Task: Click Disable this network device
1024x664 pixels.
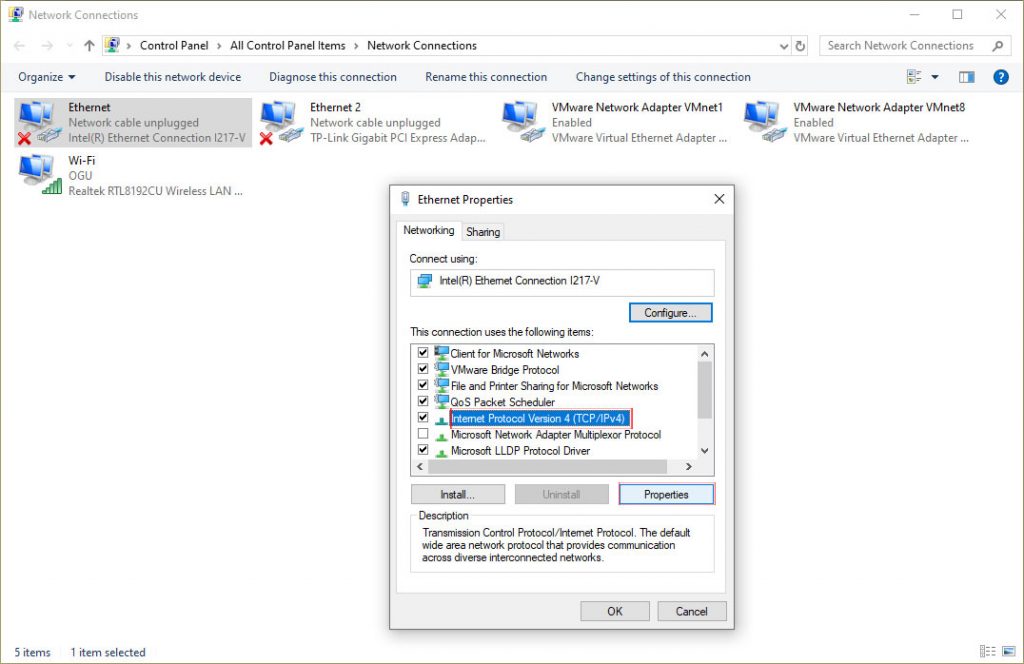Action: tap(172, 77)
